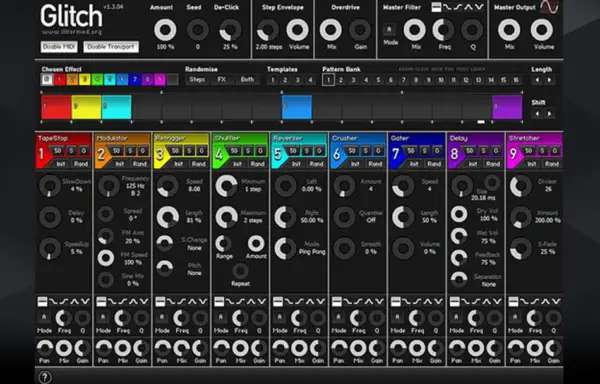
Task: Click the Disable Transport button
Action: pos(111,47)
